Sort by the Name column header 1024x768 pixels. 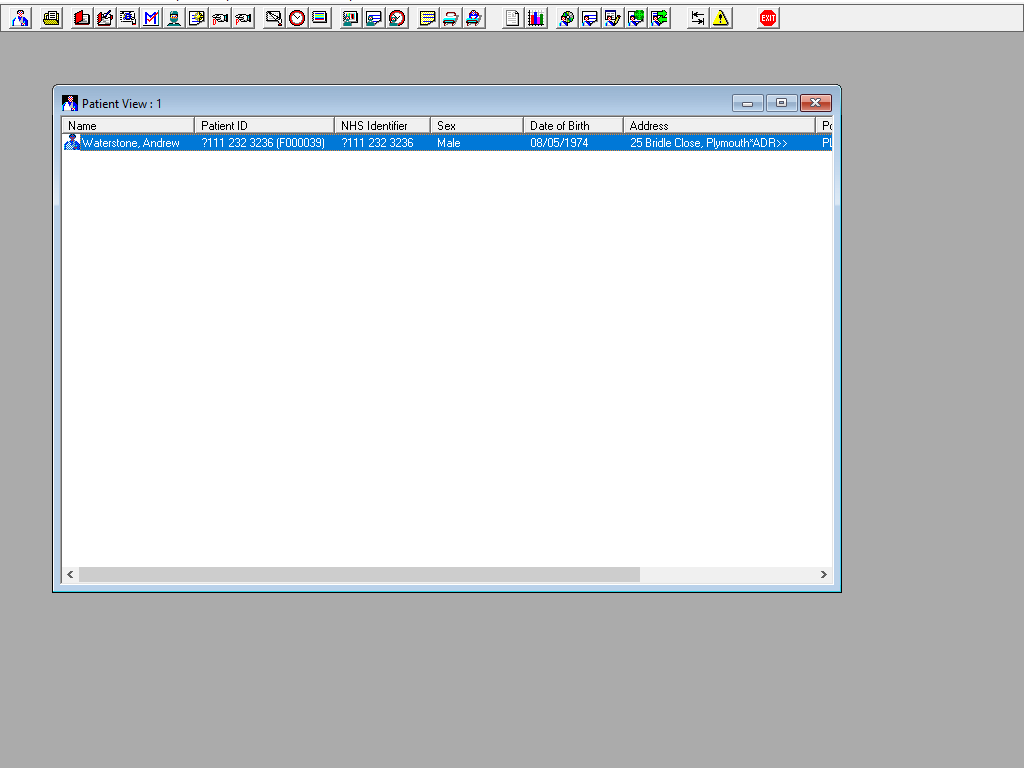(128, 125)
